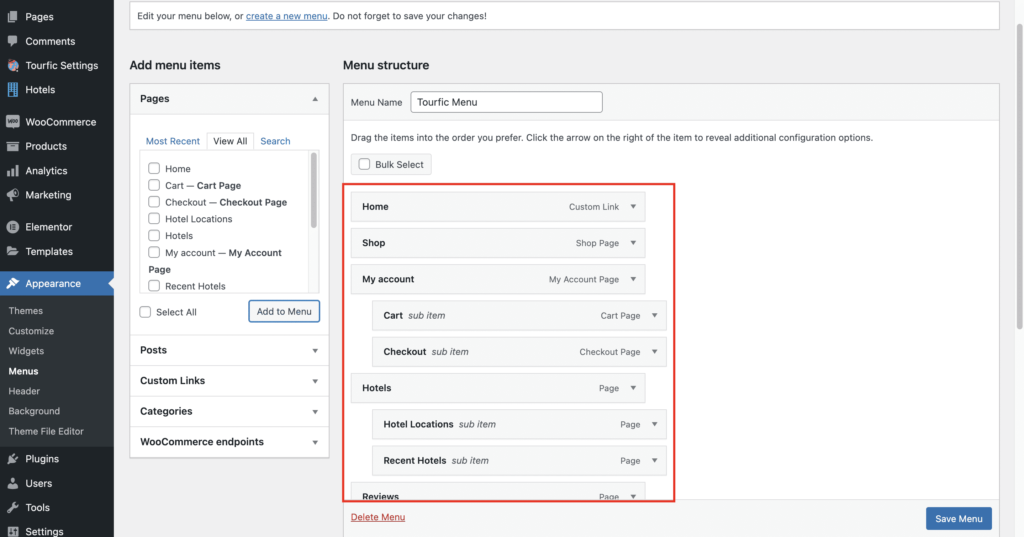Click the Marketing megaphone icon

tap(12, 195)
